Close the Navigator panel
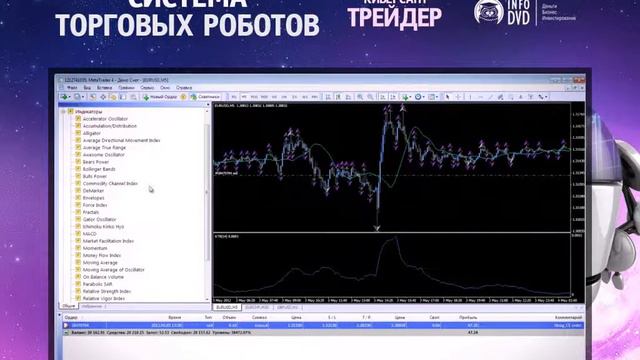 point(208,105)
